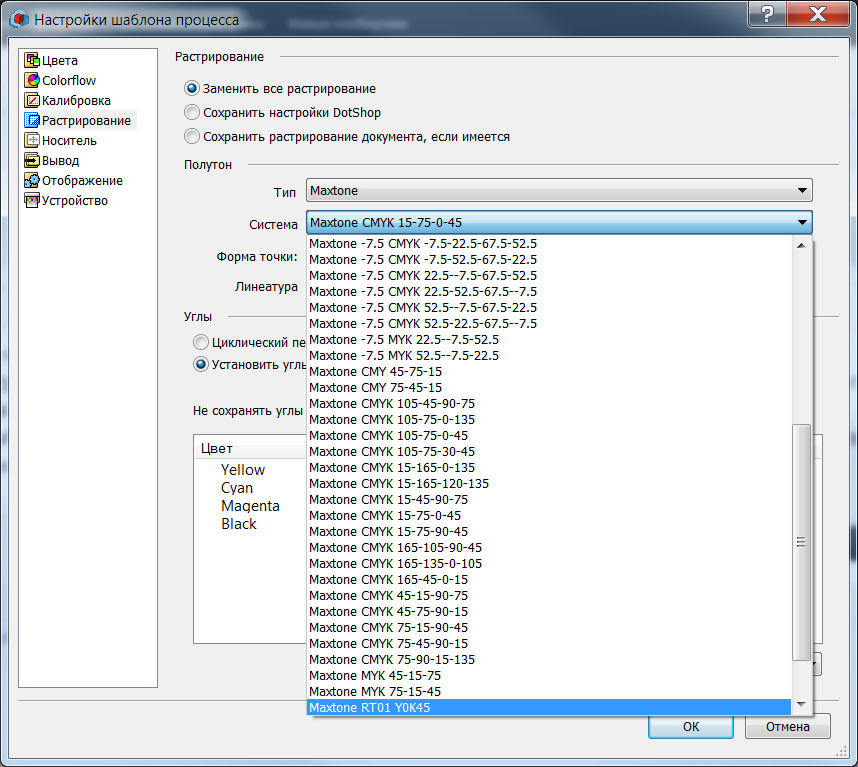Select the 'Циклический' angles radio button
858x767 pixels.
[x=201, y=342]
